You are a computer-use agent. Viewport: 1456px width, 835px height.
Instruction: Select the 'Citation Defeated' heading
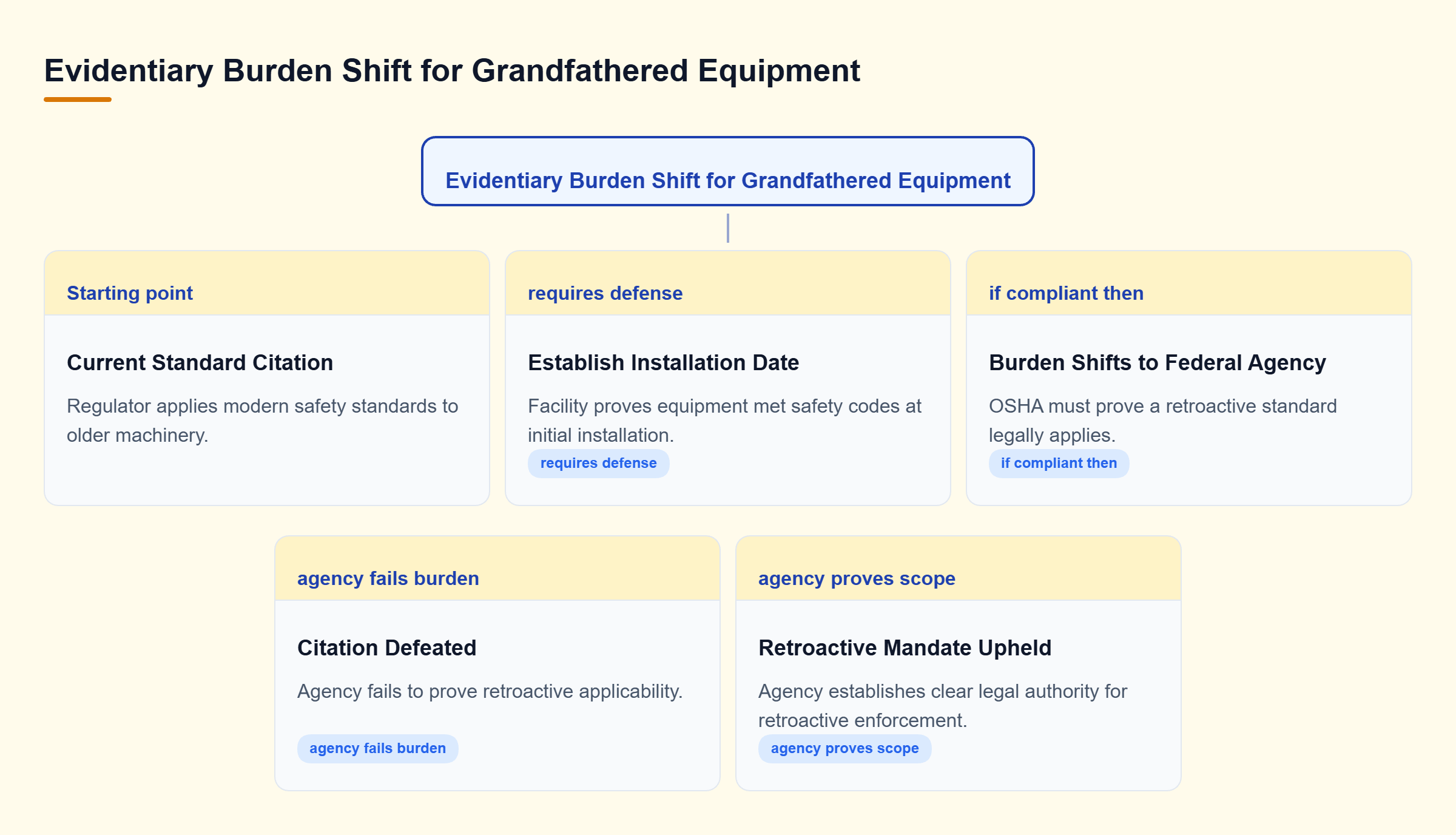coord(386,647)
